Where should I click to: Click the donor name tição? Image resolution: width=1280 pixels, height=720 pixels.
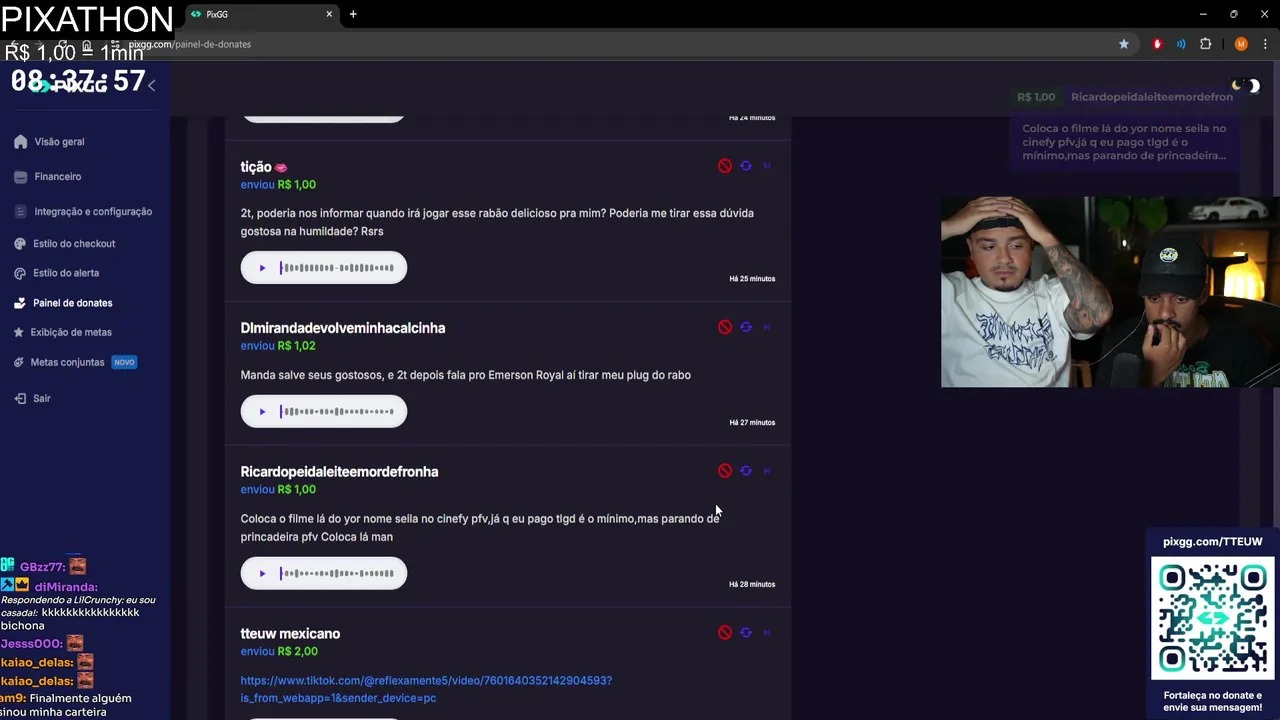coord(256,167)
